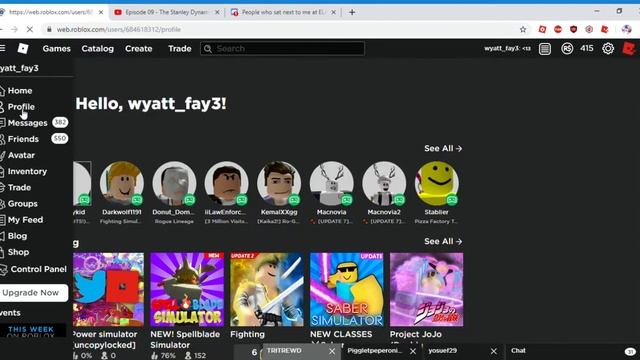
Task: Open Groups in sidebar
Action: (22, 204)
